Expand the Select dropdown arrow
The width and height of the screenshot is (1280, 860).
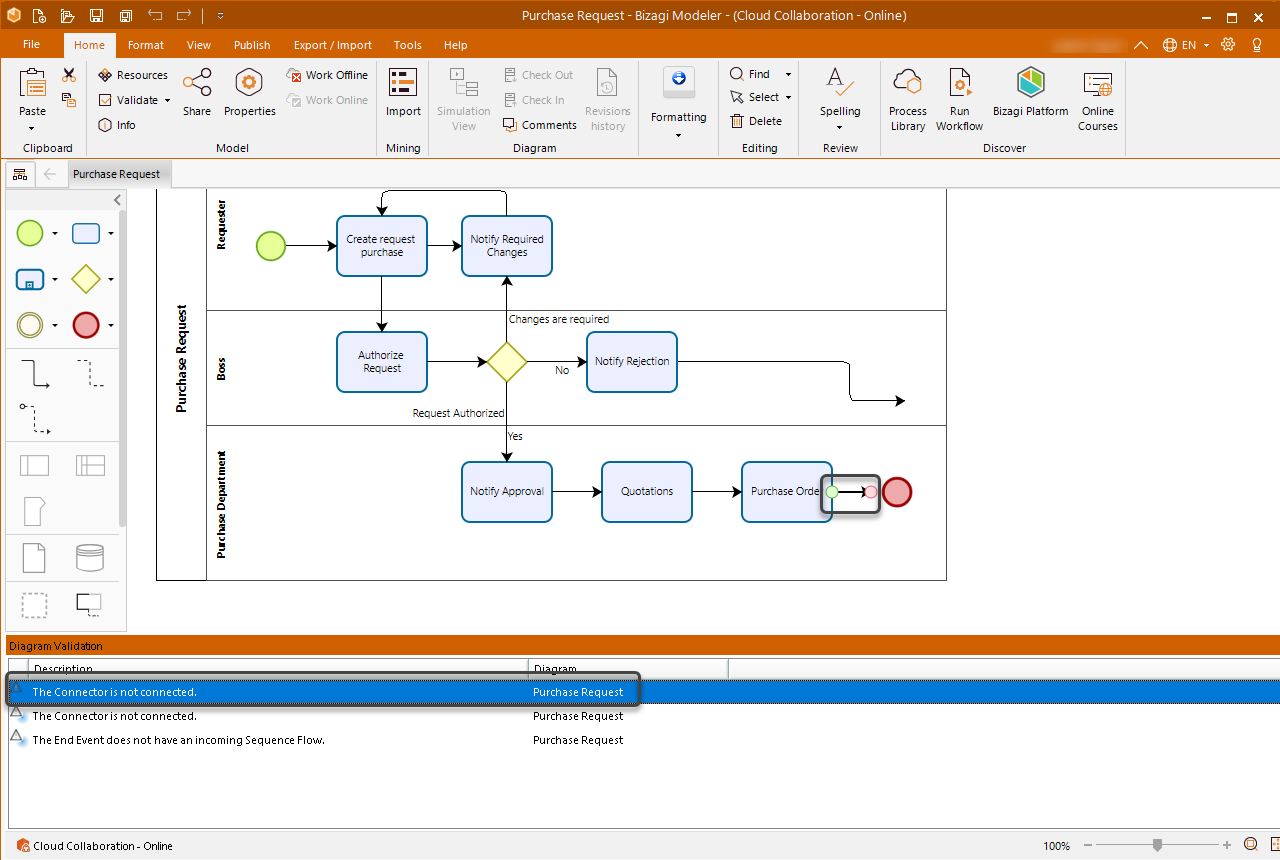tap(788, 97)
